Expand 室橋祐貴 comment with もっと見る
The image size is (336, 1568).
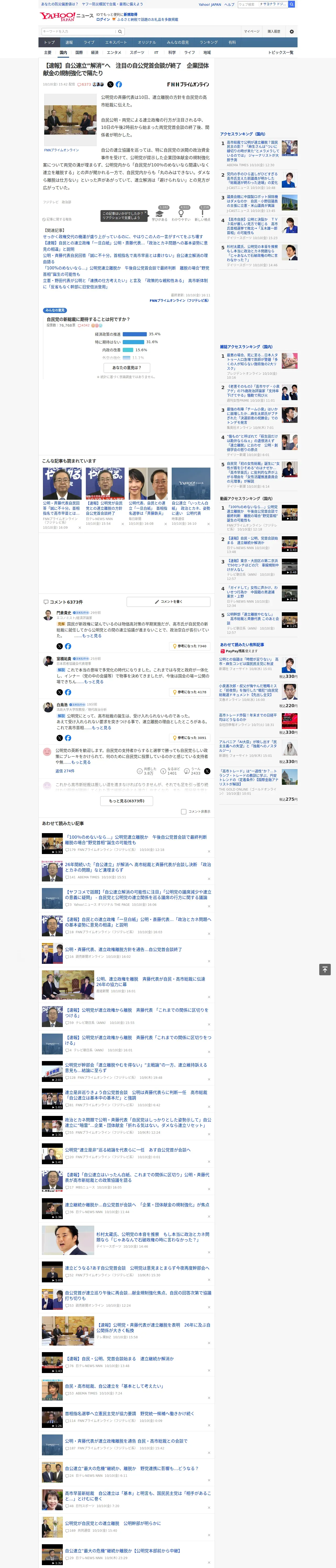point(94,682)
